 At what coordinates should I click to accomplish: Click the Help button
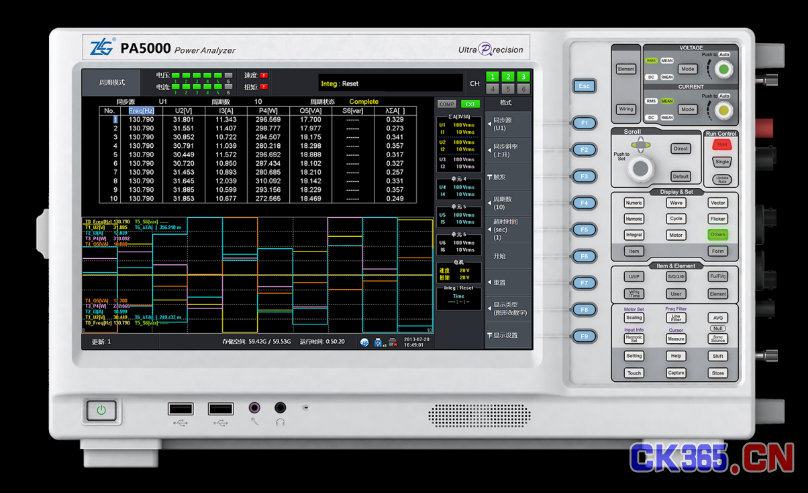[x=676, y=356]
